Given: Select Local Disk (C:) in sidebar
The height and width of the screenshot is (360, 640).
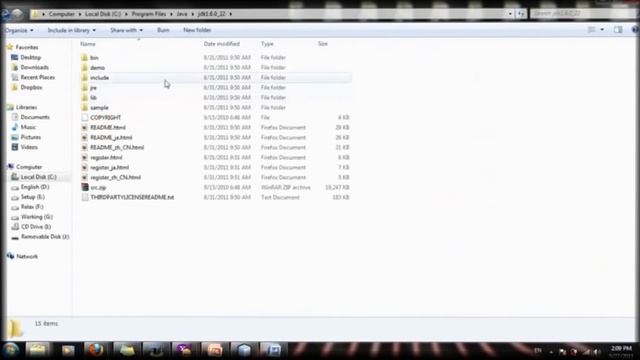Looking at the screenshot, I should point(39,177).
